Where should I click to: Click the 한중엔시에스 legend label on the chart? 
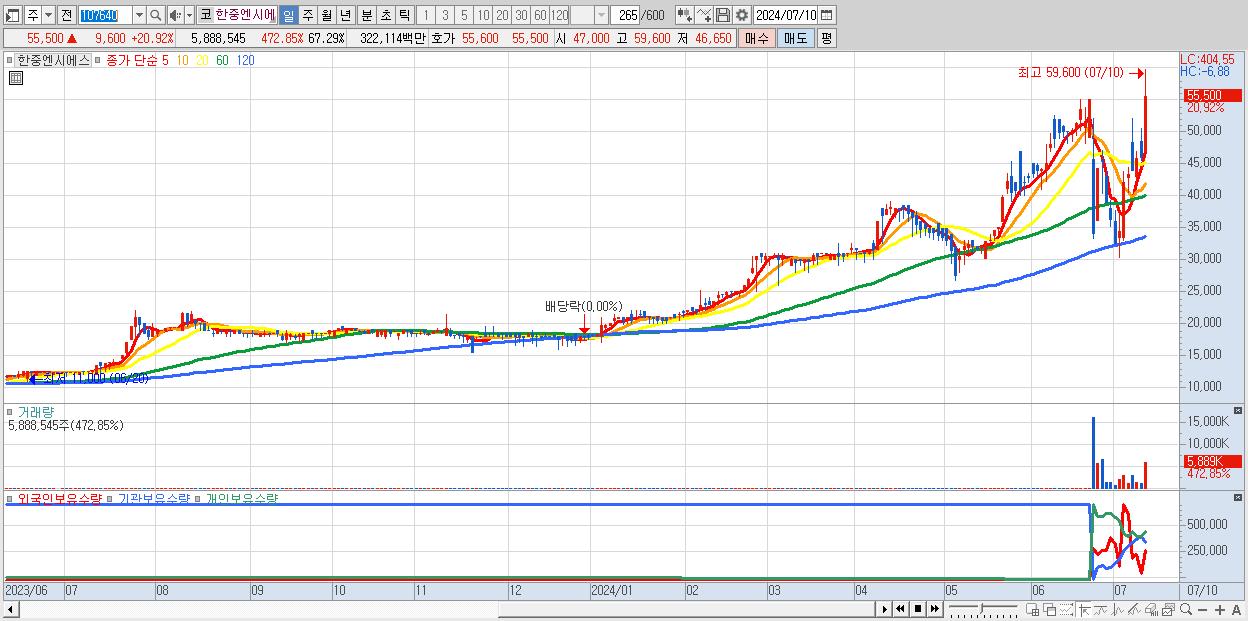(x=54, y=60)
